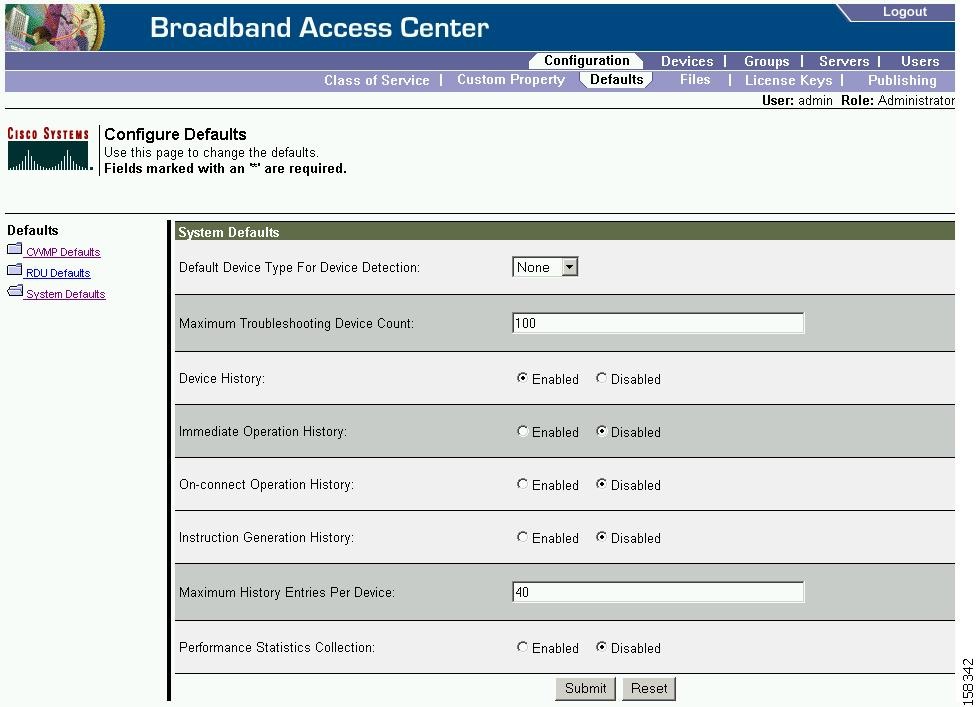Select Disabled for On-connect Operation History
This screenshot has width=976, height=707.
coord(601,484)
